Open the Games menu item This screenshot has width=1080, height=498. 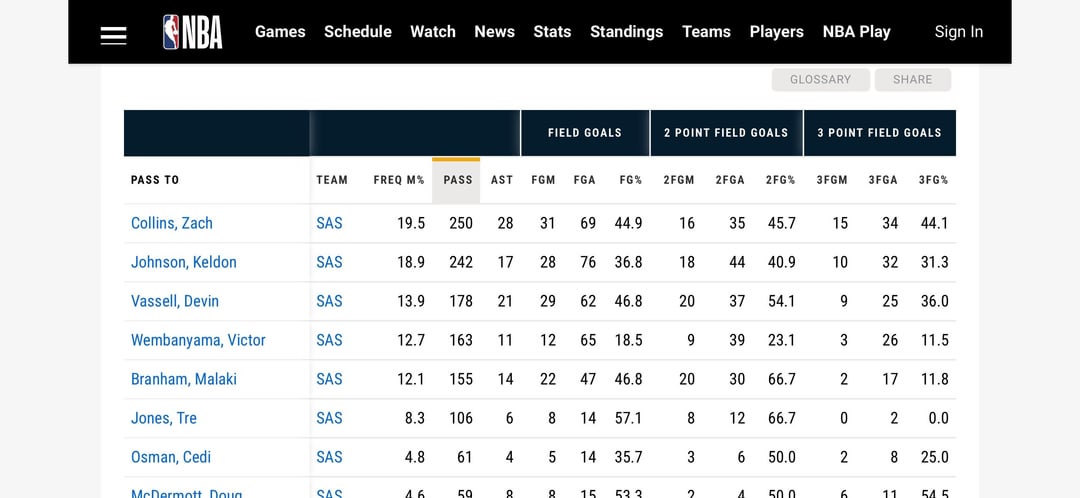(x=280, y=32)
